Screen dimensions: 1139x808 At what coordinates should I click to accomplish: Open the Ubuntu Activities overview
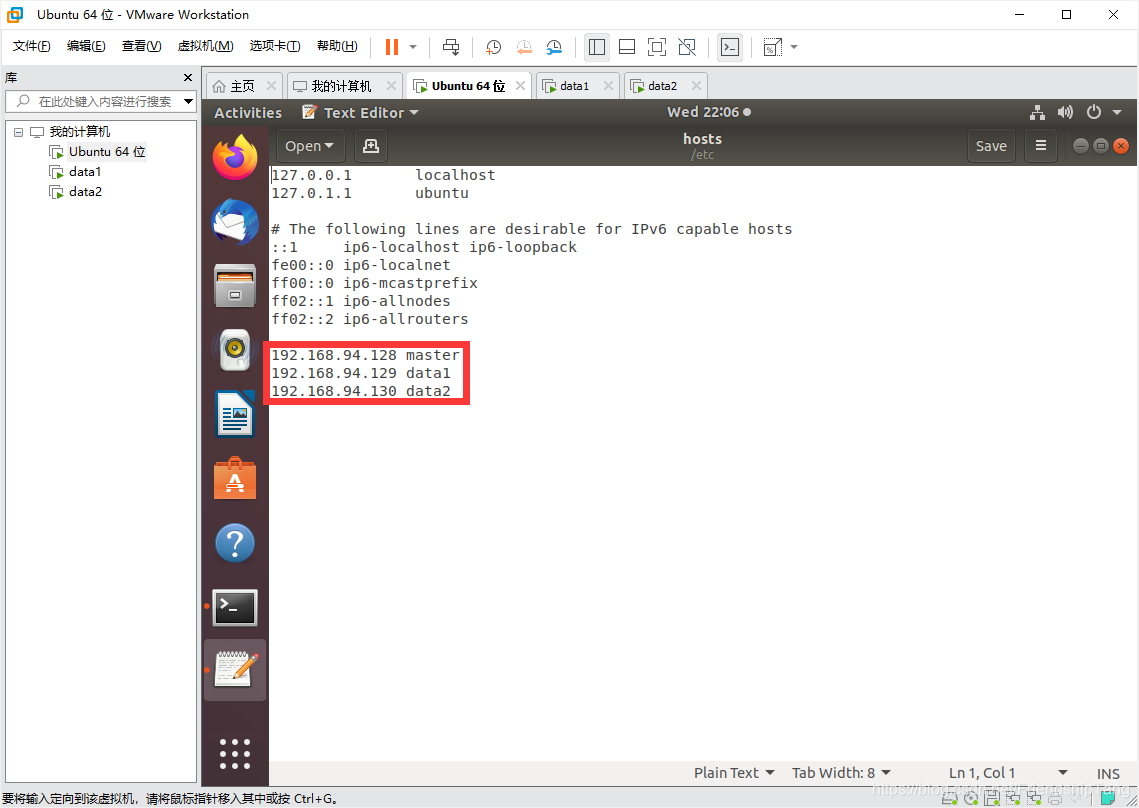pyautogui.click(x=248, y=113)
